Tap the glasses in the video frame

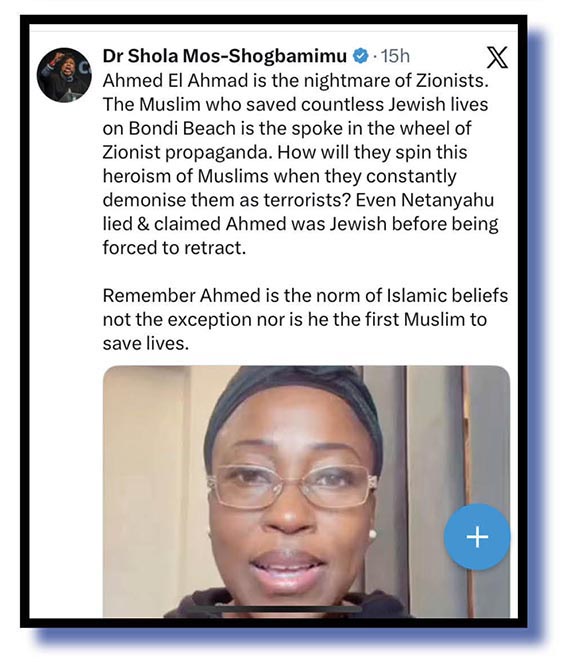point(292,486)
